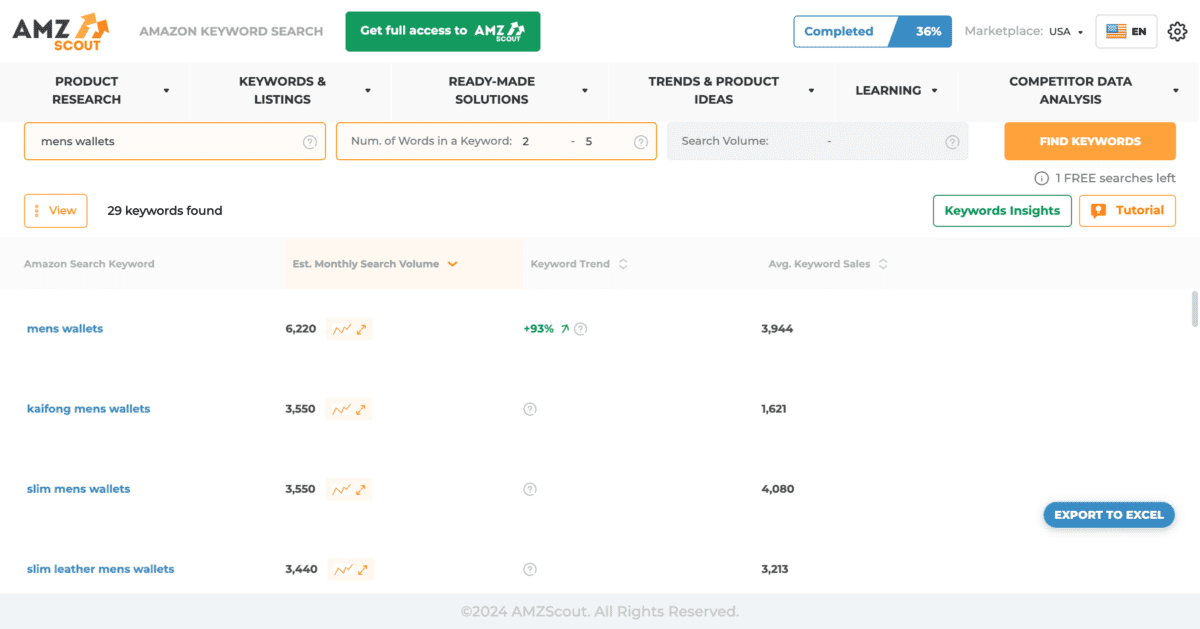1200x629 pixels.
Task: Click the US flag icon
Action: click(1116, 32)
